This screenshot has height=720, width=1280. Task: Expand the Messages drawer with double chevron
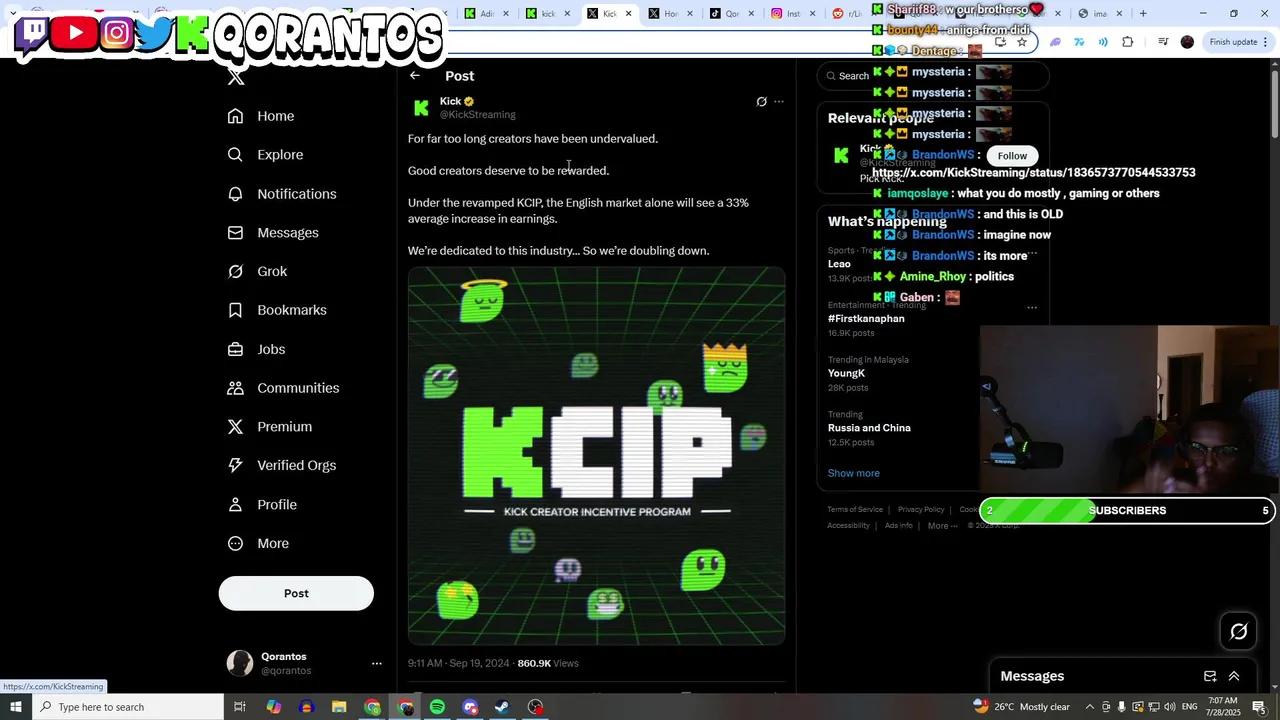click(1234, 676)
